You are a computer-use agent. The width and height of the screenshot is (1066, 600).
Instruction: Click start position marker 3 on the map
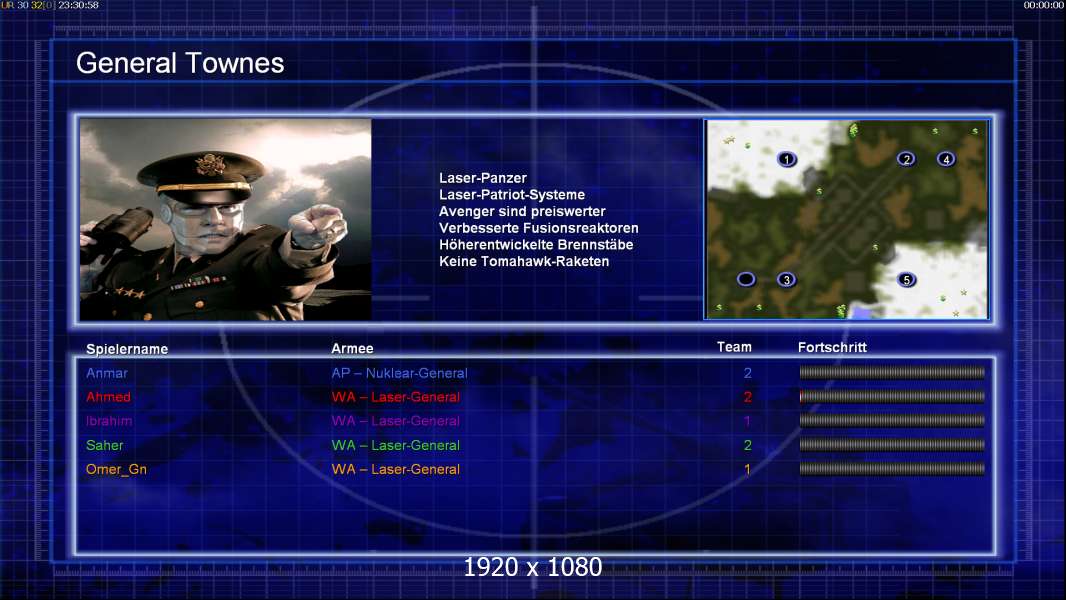tap(787, 279)
